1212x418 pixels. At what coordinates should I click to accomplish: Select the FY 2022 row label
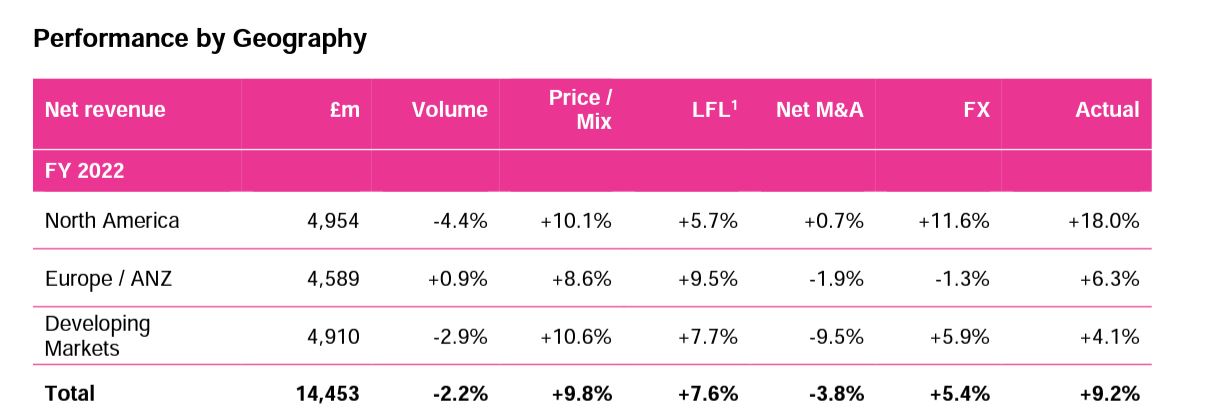(84, 171)
